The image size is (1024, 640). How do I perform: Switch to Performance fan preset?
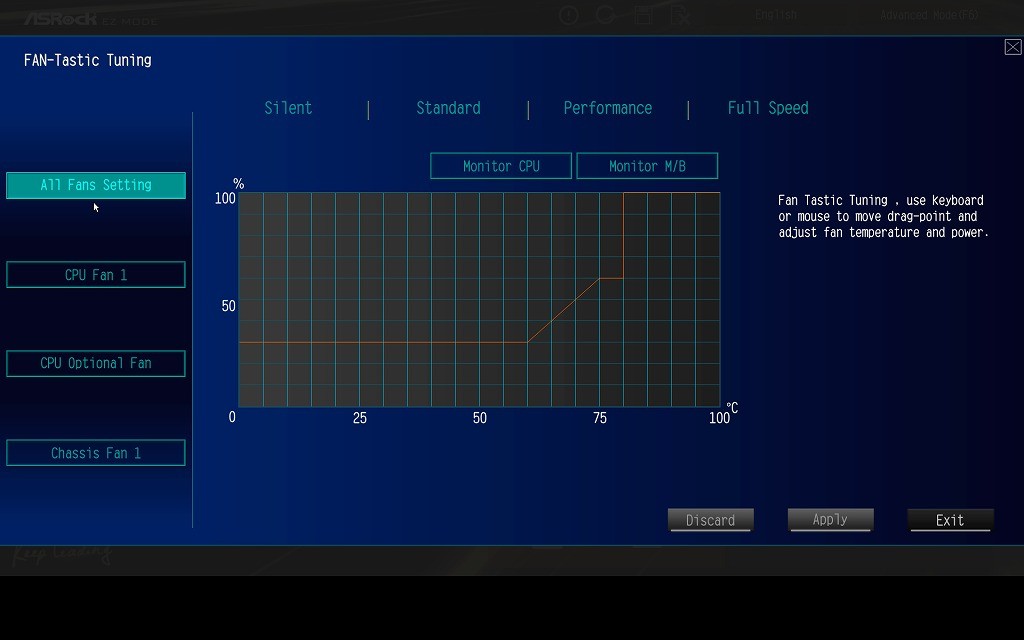pos(607,108)
